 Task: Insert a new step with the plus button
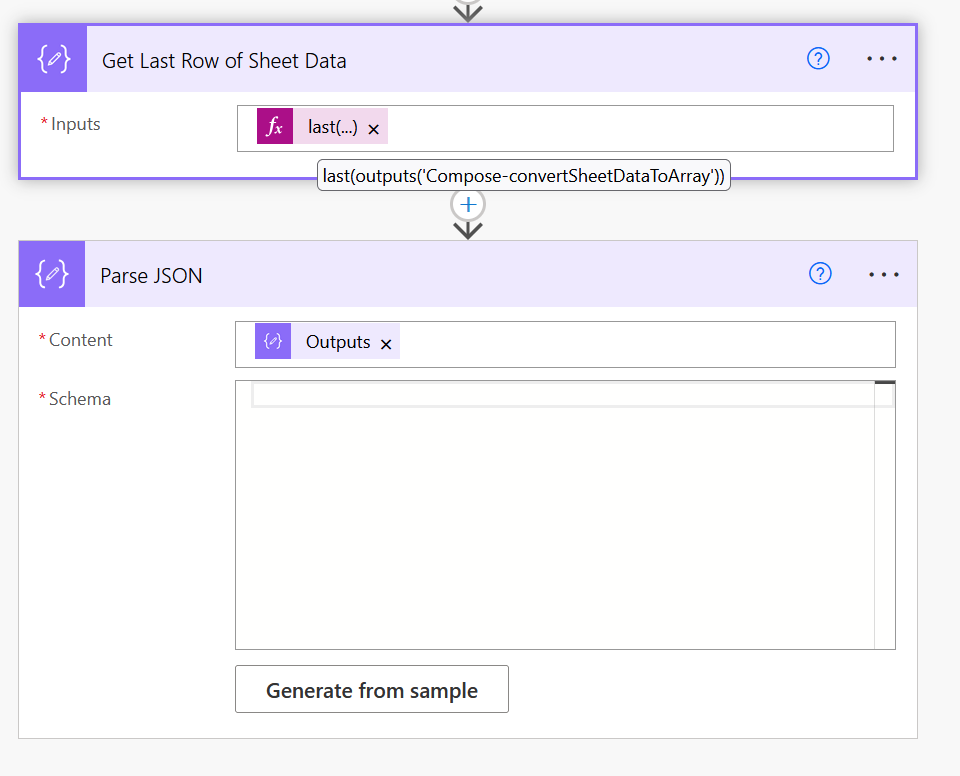(x=468, y=205)
